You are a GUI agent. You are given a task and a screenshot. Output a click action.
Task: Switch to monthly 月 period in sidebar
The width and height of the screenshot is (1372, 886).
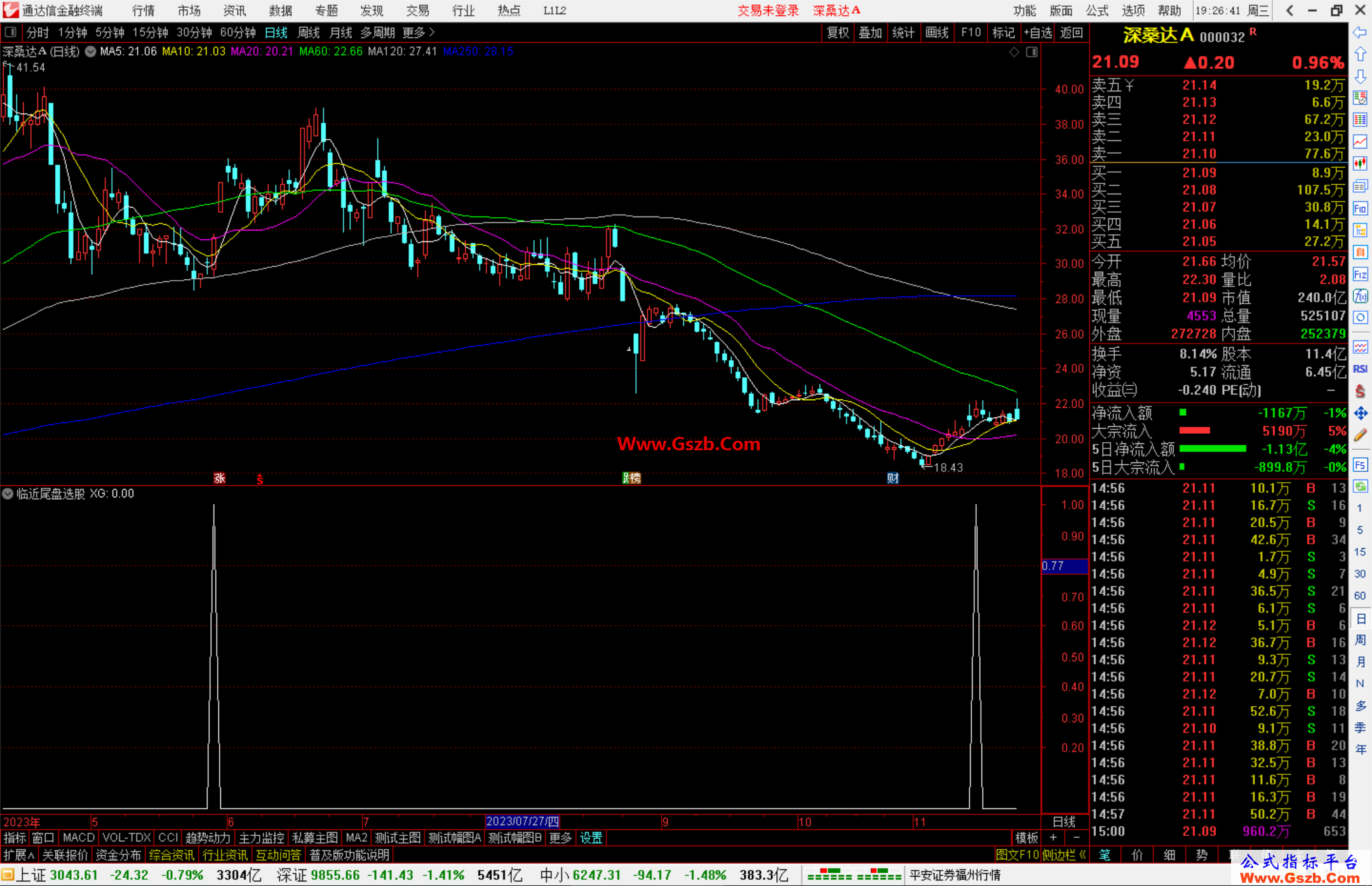point(1360,662)
